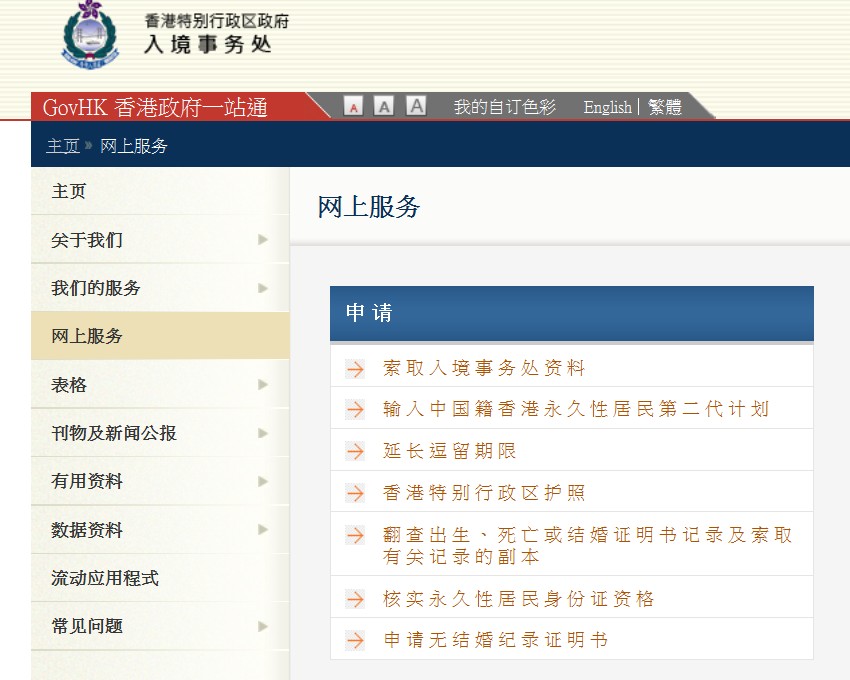The height and width of the screenshot is (680, 850).
Task: Click arrow icon beside 索取入境事务处资料
Action: point(356,369)
